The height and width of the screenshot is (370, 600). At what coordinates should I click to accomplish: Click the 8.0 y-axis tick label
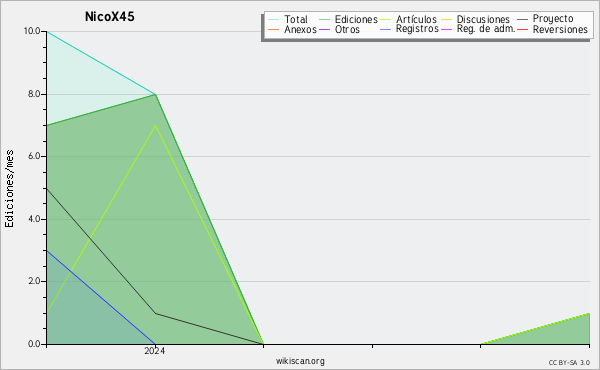pyautogui.click(x=34, y=94)
